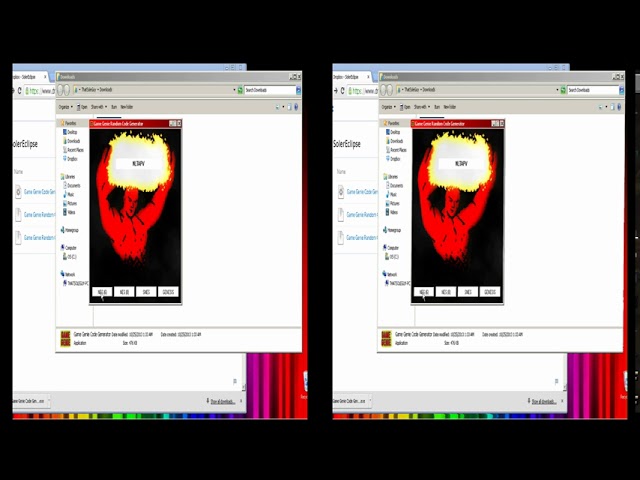Click gear file icon beside Game Genie Code Gen, right copy
The image size is (640, 480).
point(341,191)
